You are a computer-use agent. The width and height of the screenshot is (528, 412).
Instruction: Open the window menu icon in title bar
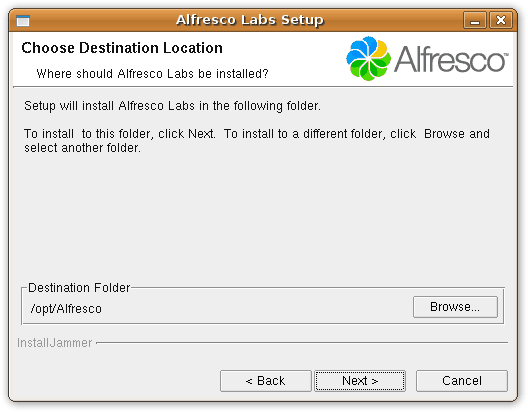click(23, 21)
